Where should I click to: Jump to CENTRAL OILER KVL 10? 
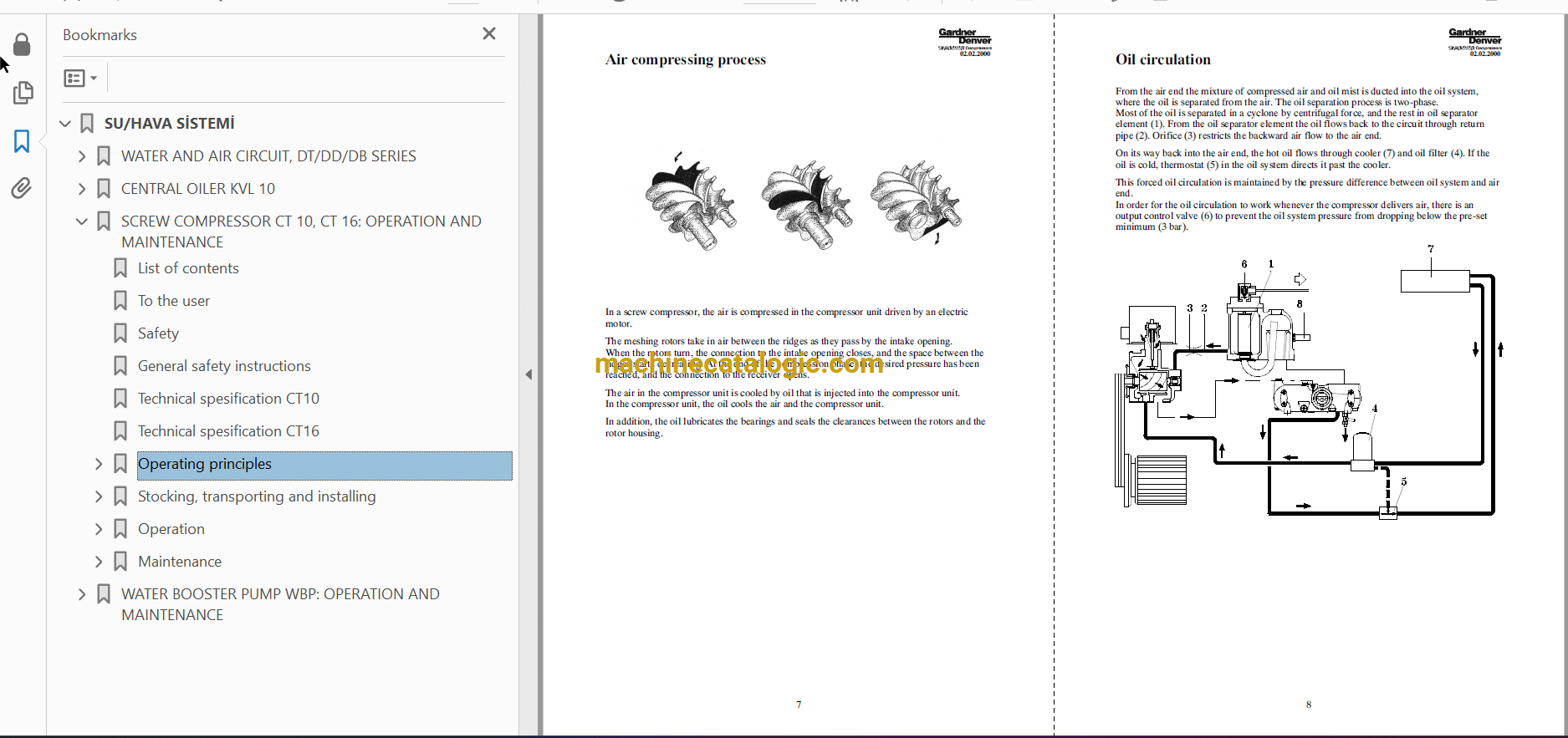198,189
